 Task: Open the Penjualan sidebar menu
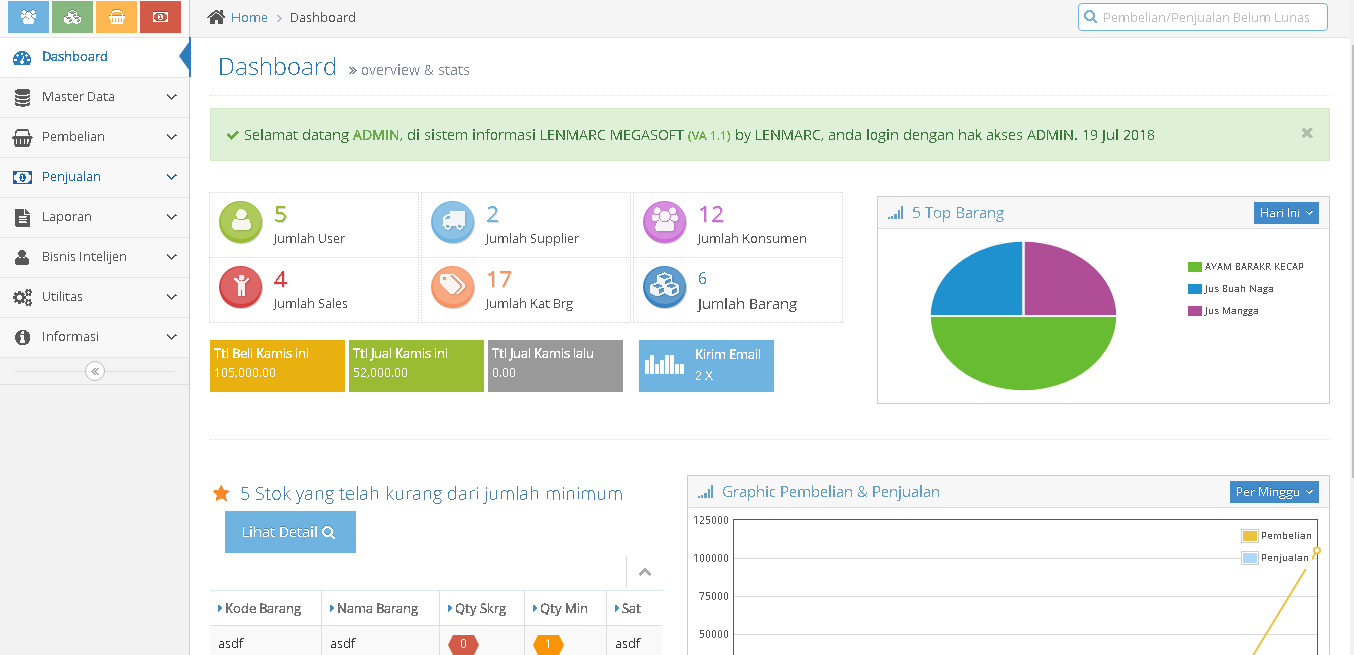click(94, 177)
